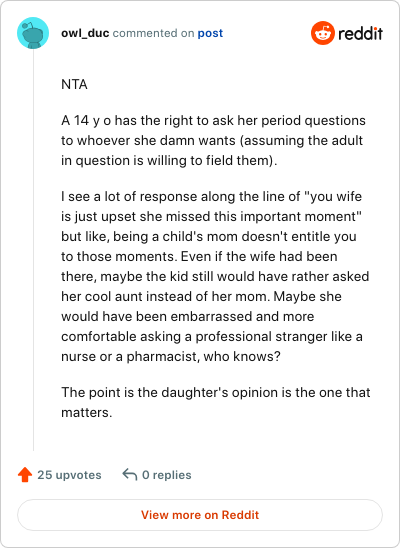The height and width of the screenshot is (548, 400).
Task: Click the gray "commented on" text
Action: click(x=153, y=33)
